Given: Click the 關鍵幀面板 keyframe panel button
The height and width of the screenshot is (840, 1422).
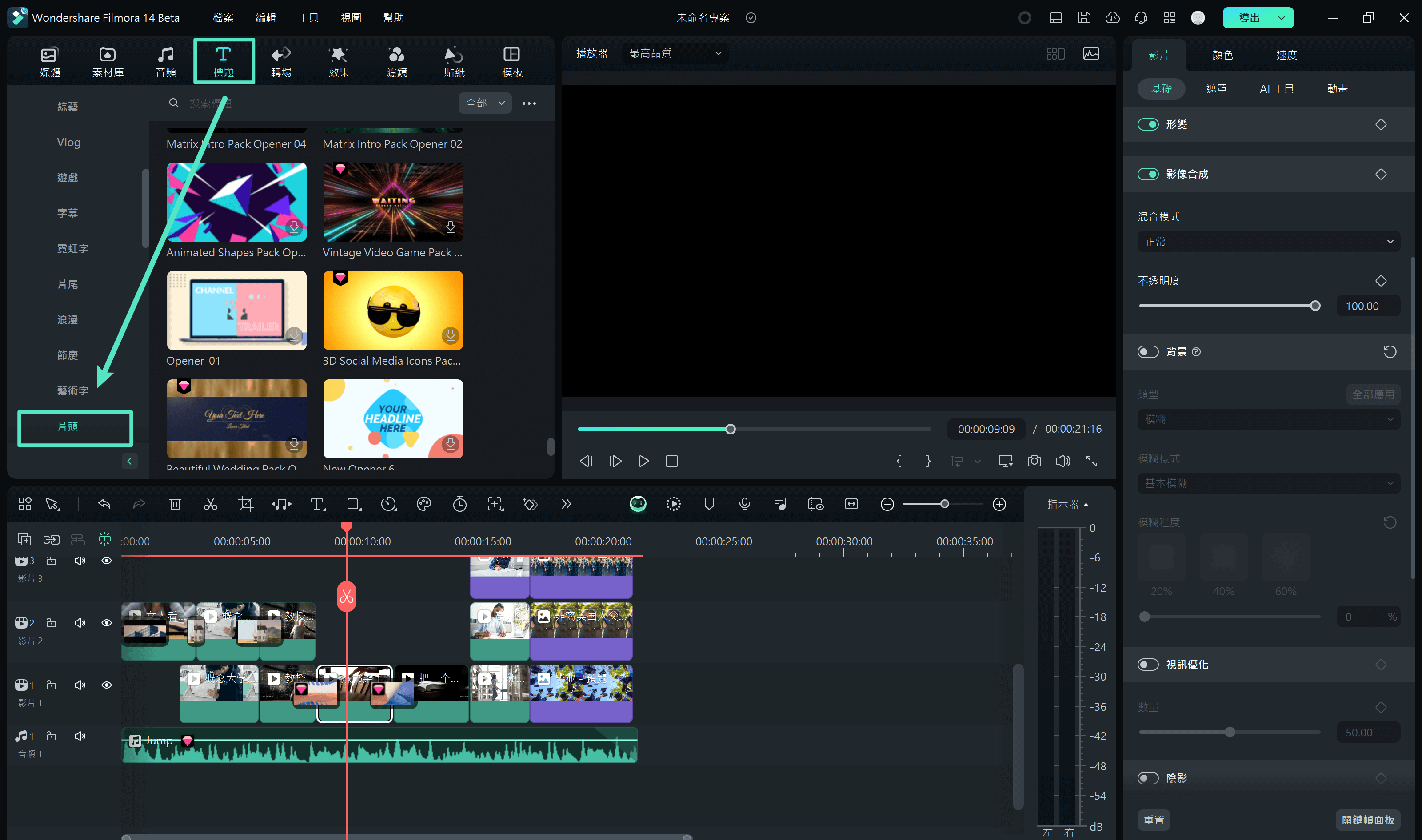Looking at the screenshot, I should click(1368, 820).
